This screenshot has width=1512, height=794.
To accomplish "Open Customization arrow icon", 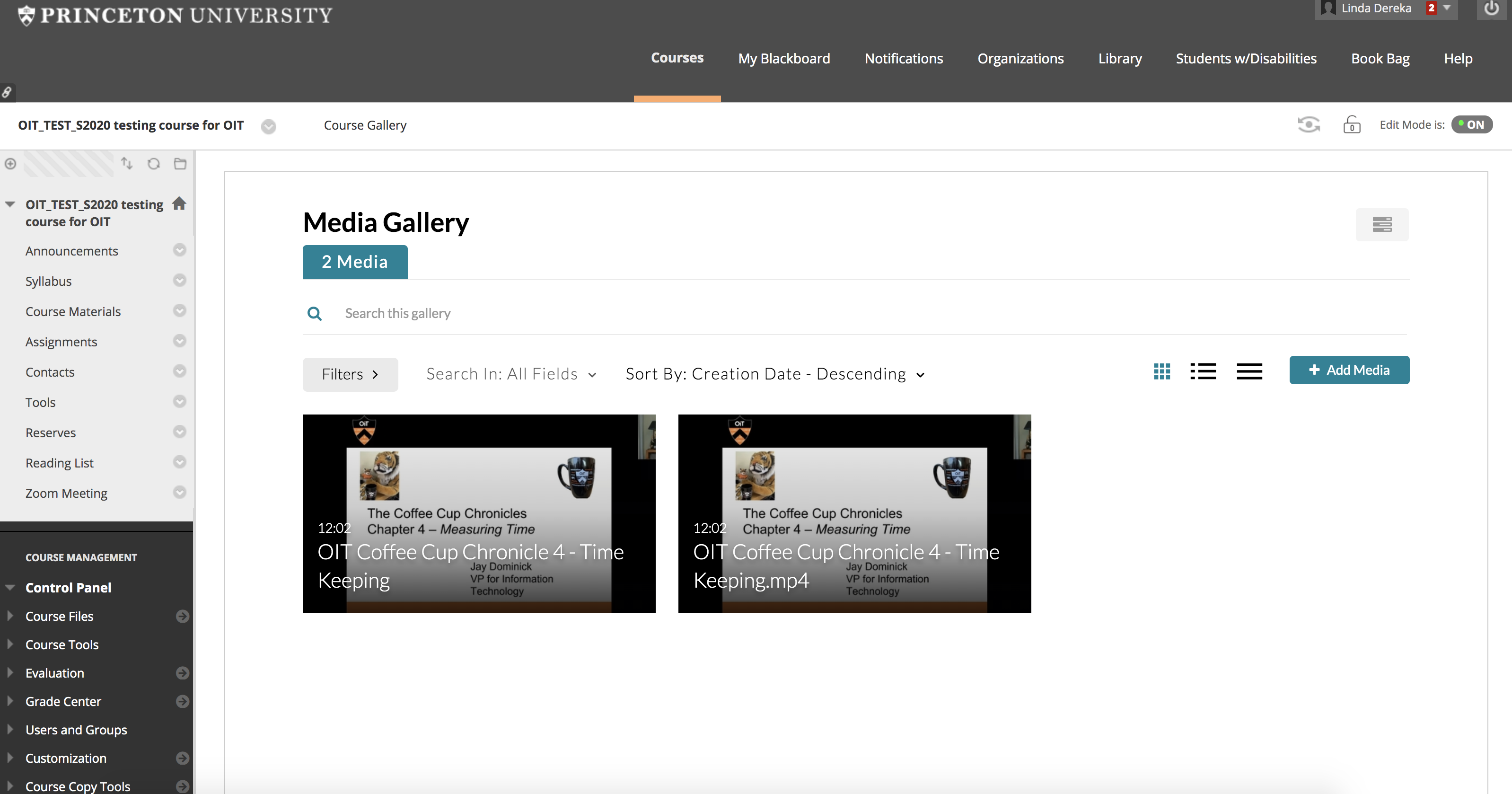I will (x=183, y=758).
